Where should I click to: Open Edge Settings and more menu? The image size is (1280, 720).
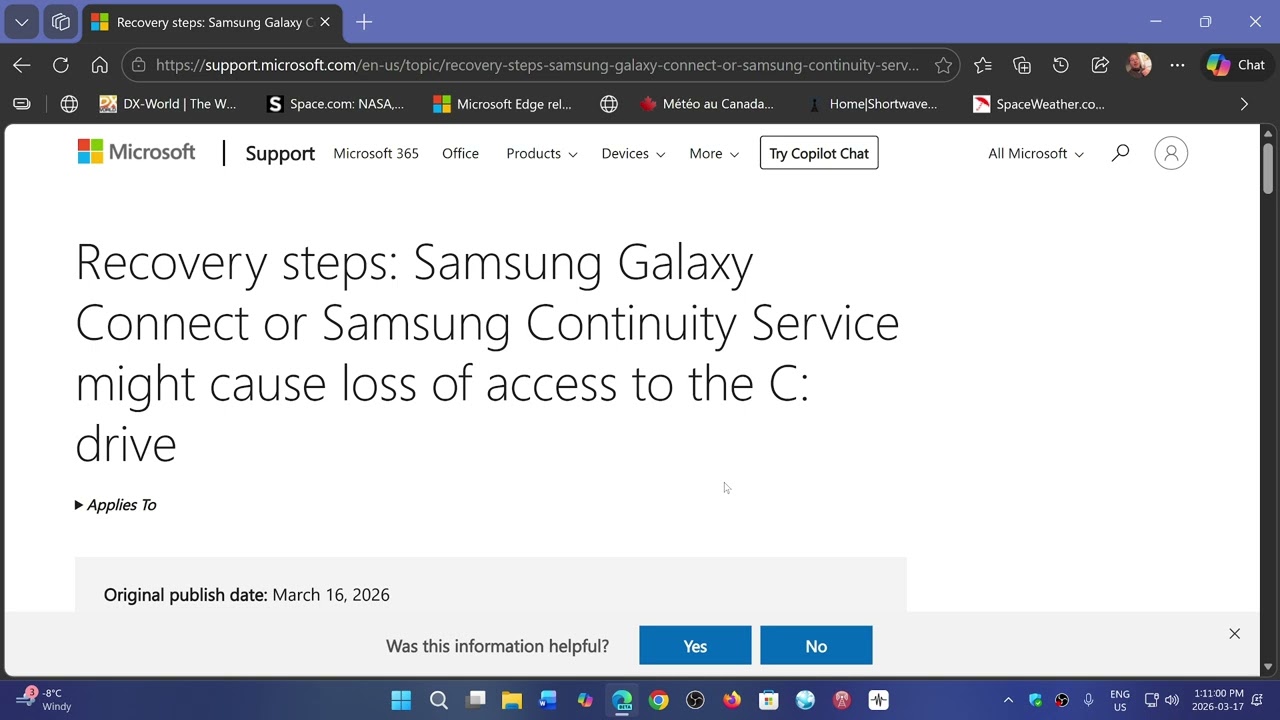tap(1177, 65)
